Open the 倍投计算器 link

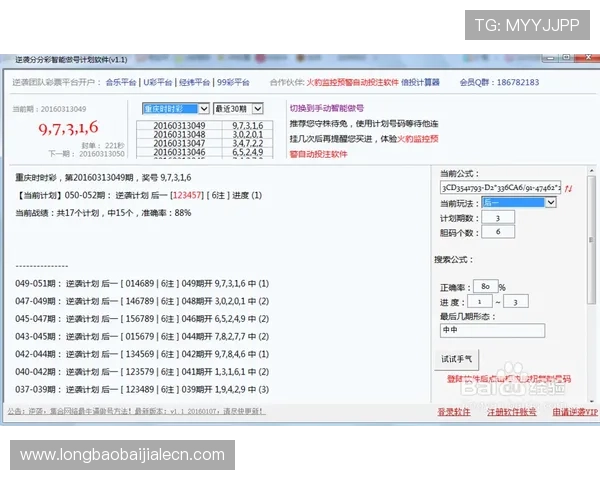(420, 82)
